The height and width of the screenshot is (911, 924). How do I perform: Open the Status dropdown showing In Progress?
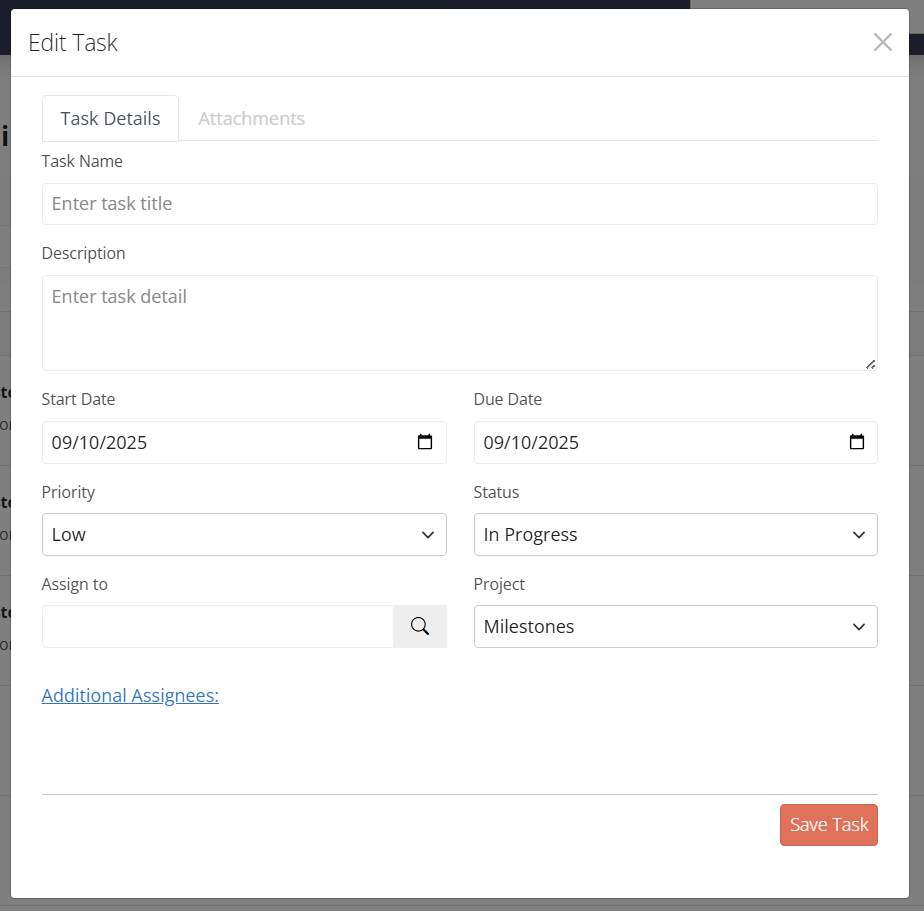click(x=675, y=535)
